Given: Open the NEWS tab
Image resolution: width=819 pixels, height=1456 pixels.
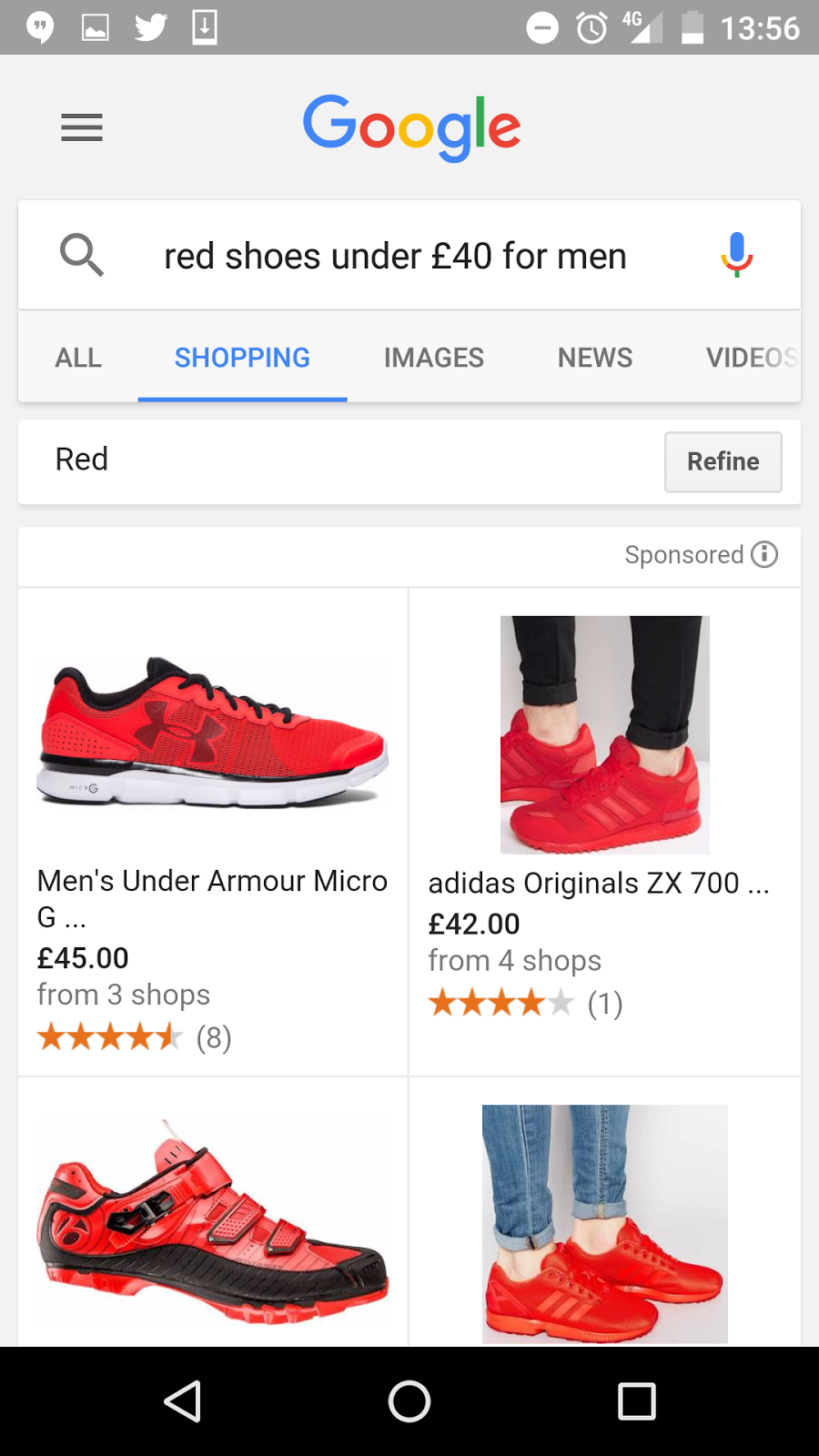Looking at the screenshot, I should (594, 358).
